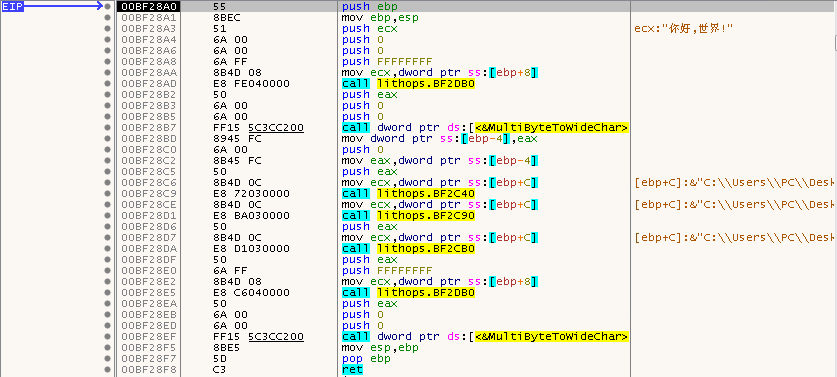
Task: Click 'call lithops.BF2CB0' instruction
Action: tap(408, 248)
